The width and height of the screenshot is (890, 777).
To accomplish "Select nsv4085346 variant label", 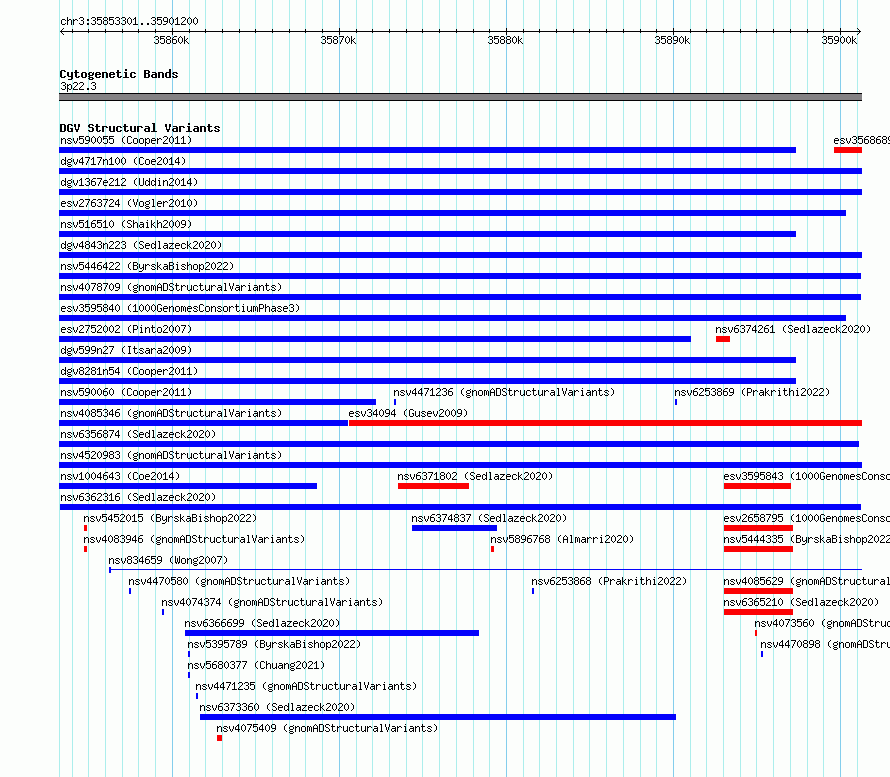I will click(171, 413).
